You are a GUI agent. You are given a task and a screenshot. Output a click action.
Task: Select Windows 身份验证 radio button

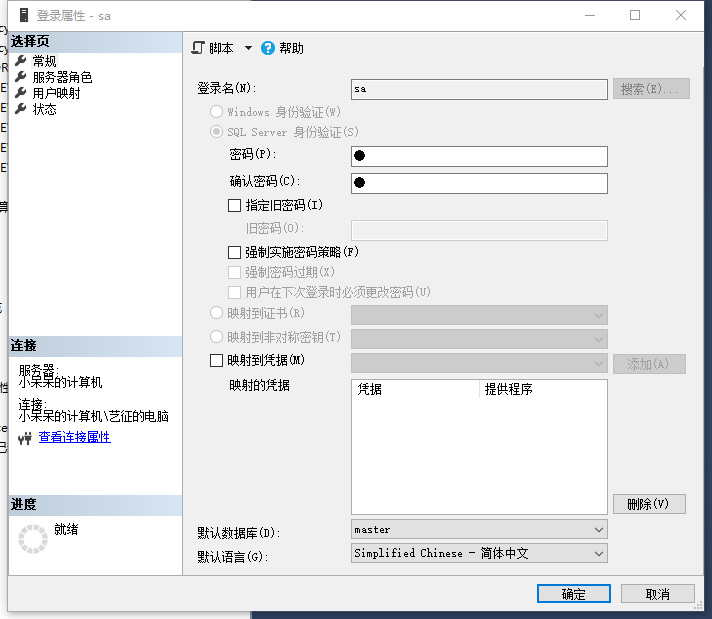click(x=216, y=111)
